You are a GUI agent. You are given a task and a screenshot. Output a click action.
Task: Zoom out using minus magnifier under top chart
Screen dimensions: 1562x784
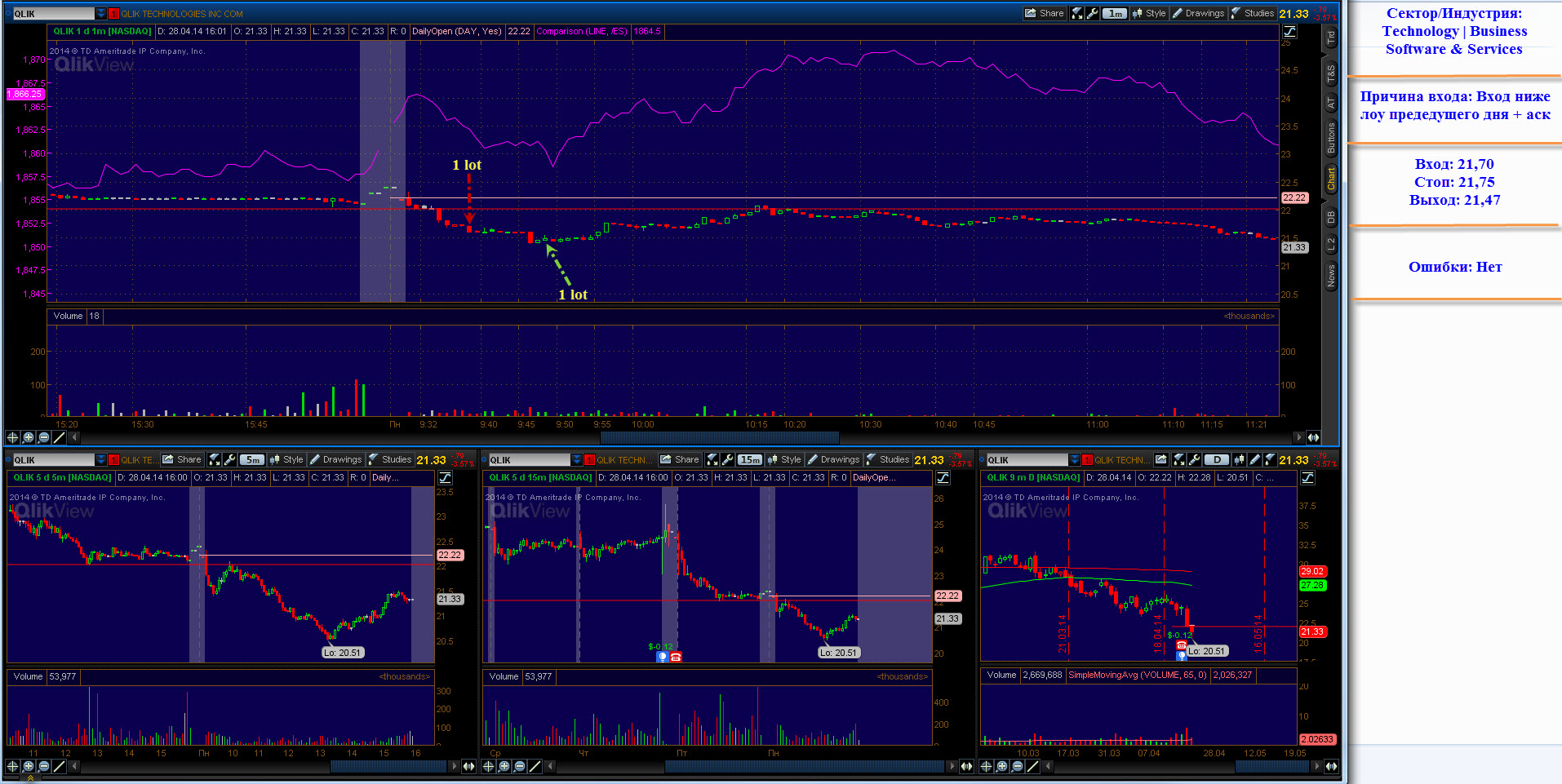click(44, 437)
